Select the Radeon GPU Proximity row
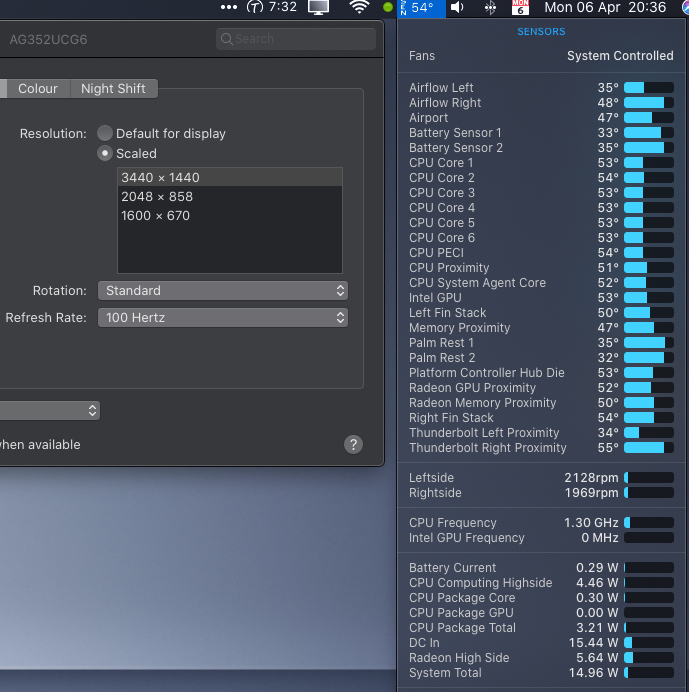The height and width of the screenshot is (692, 689). click(541, 388)
